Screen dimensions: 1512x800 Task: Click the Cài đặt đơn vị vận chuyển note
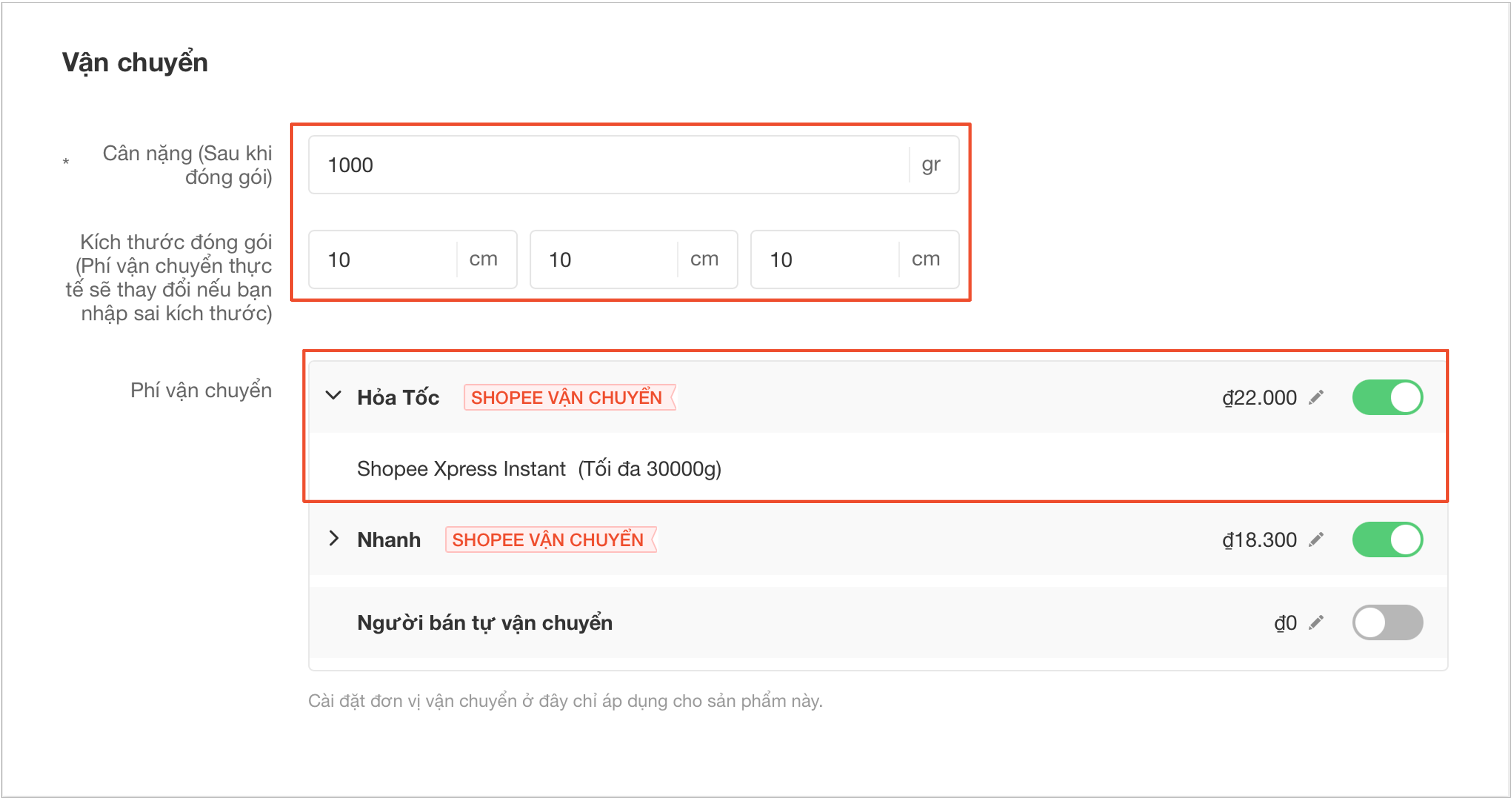point(565,701)
